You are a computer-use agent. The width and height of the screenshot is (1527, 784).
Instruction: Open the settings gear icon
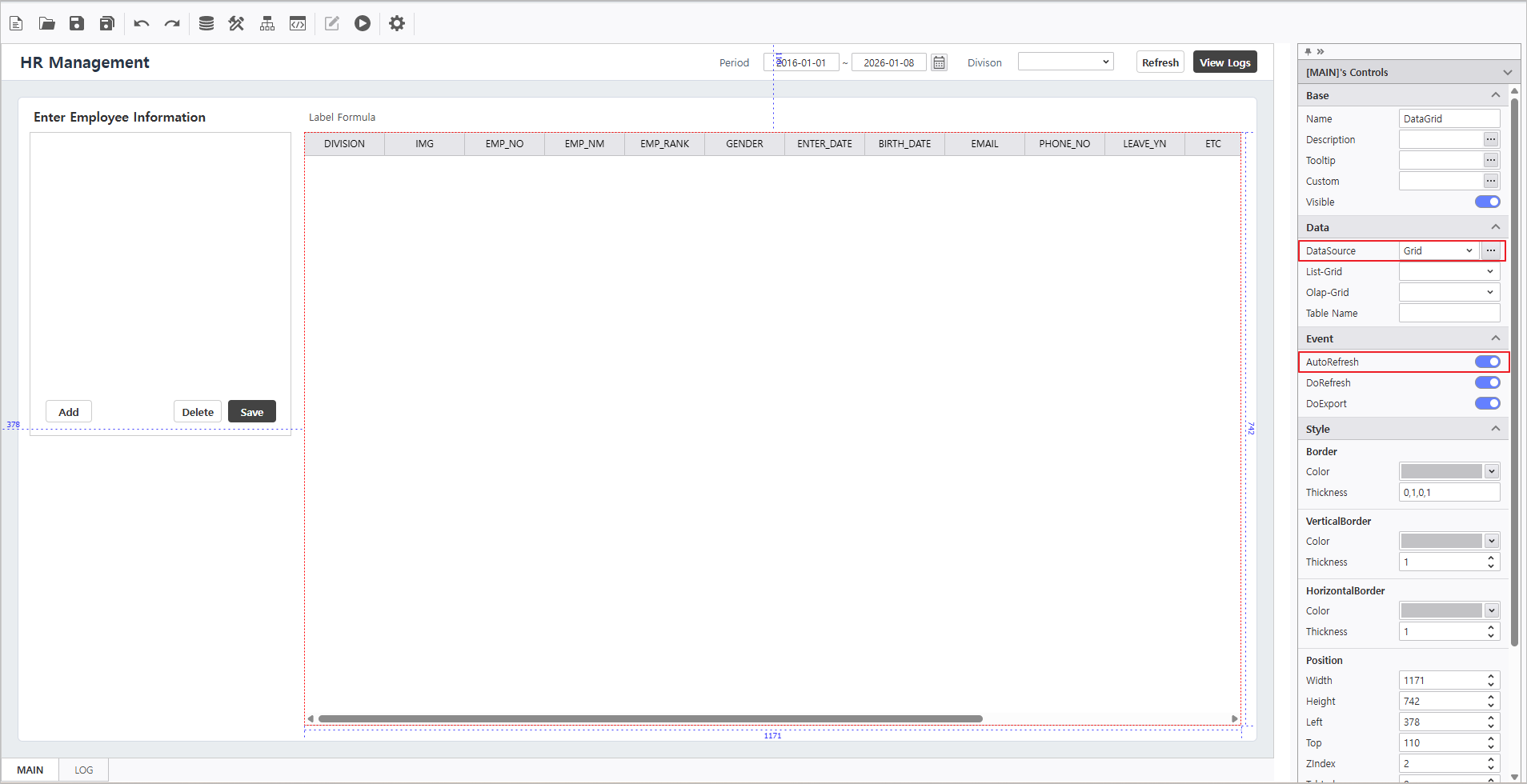click(x=397, y=23)
